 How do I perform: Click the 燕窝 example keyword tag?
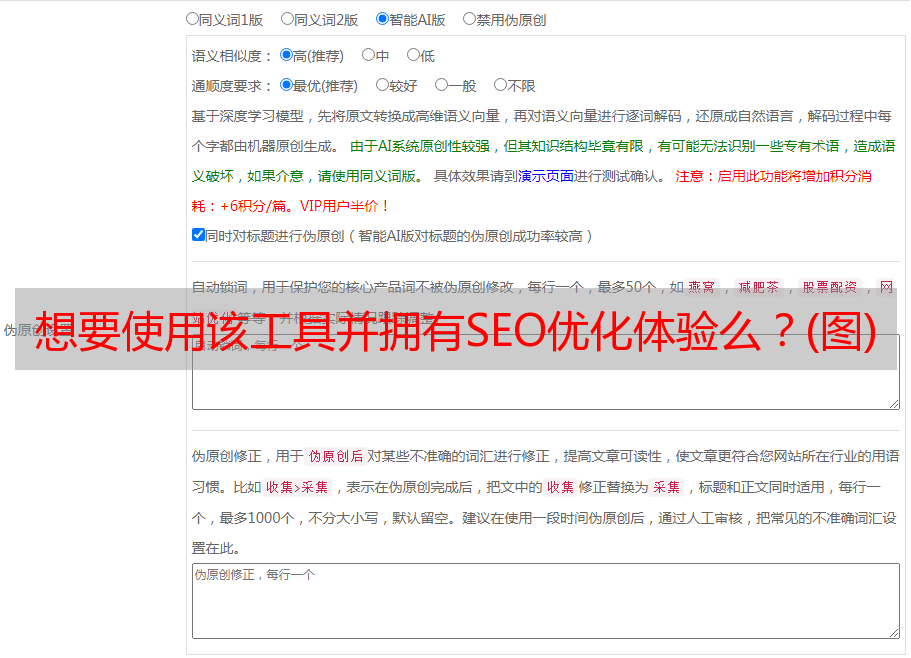click(x=701, y=287)
